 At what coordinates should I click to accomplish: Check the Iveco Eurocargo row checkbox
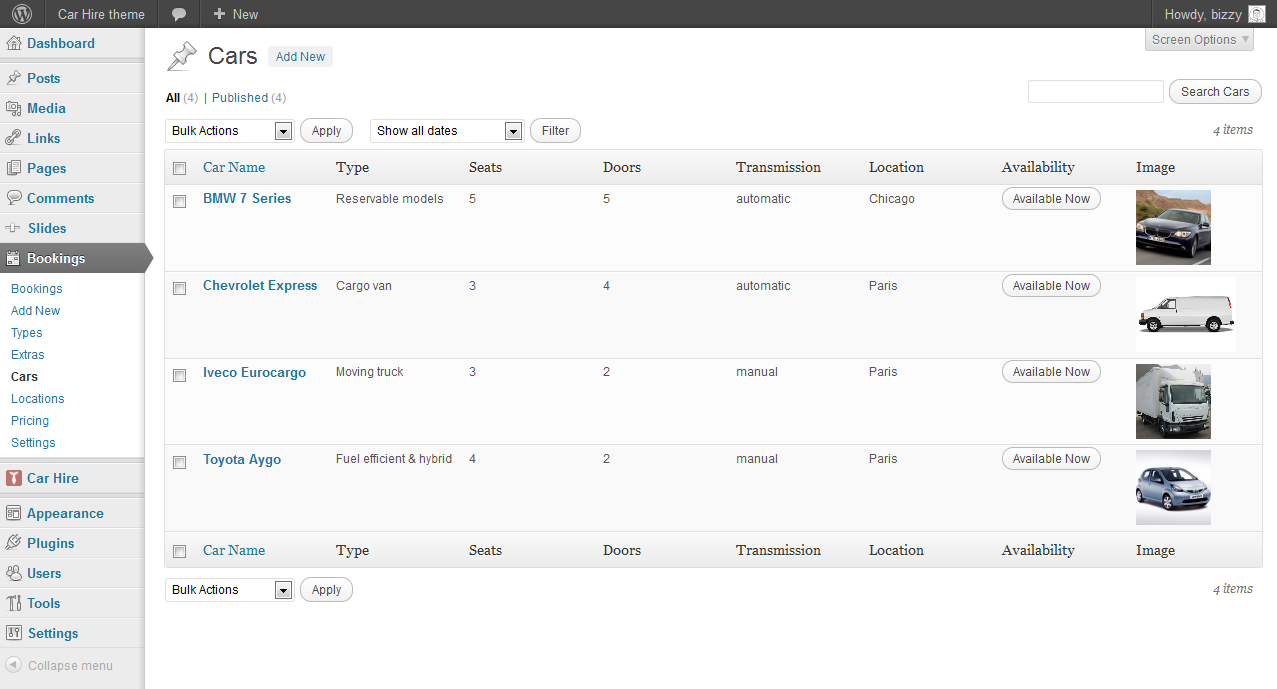coord(180,375)
